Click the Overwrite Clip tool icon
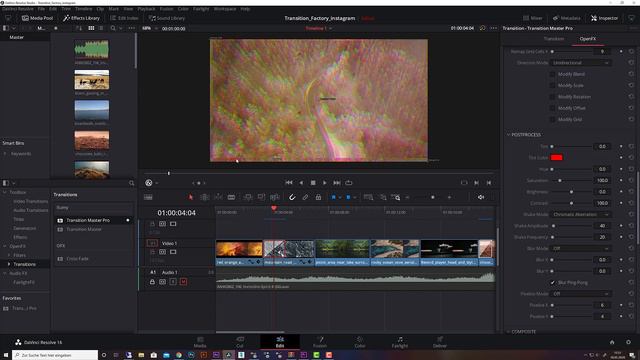Screen dimensions: 640x360 (x=261, y=197)
